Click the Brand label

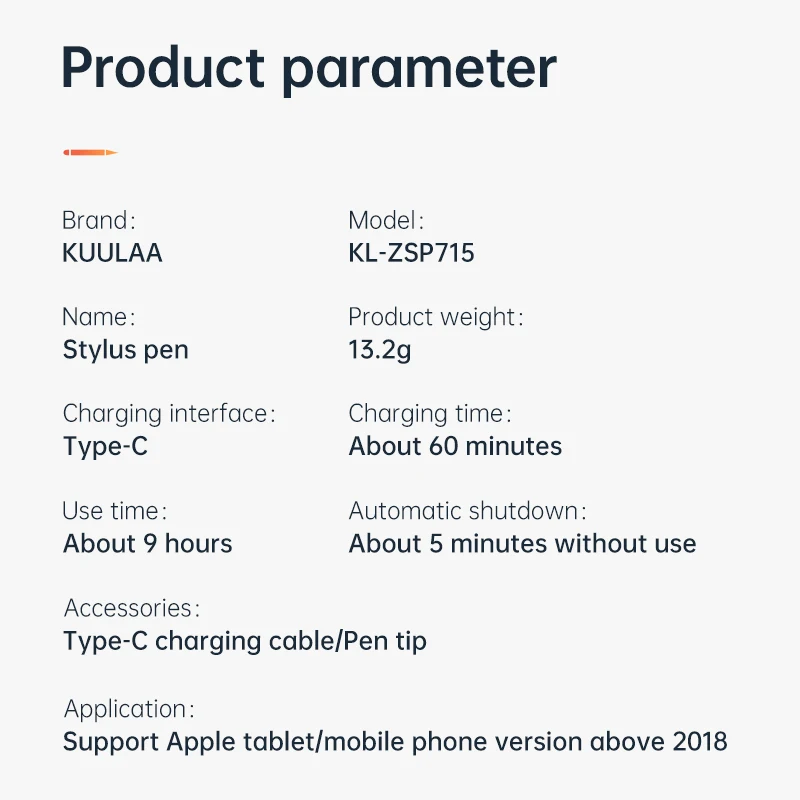98,221
